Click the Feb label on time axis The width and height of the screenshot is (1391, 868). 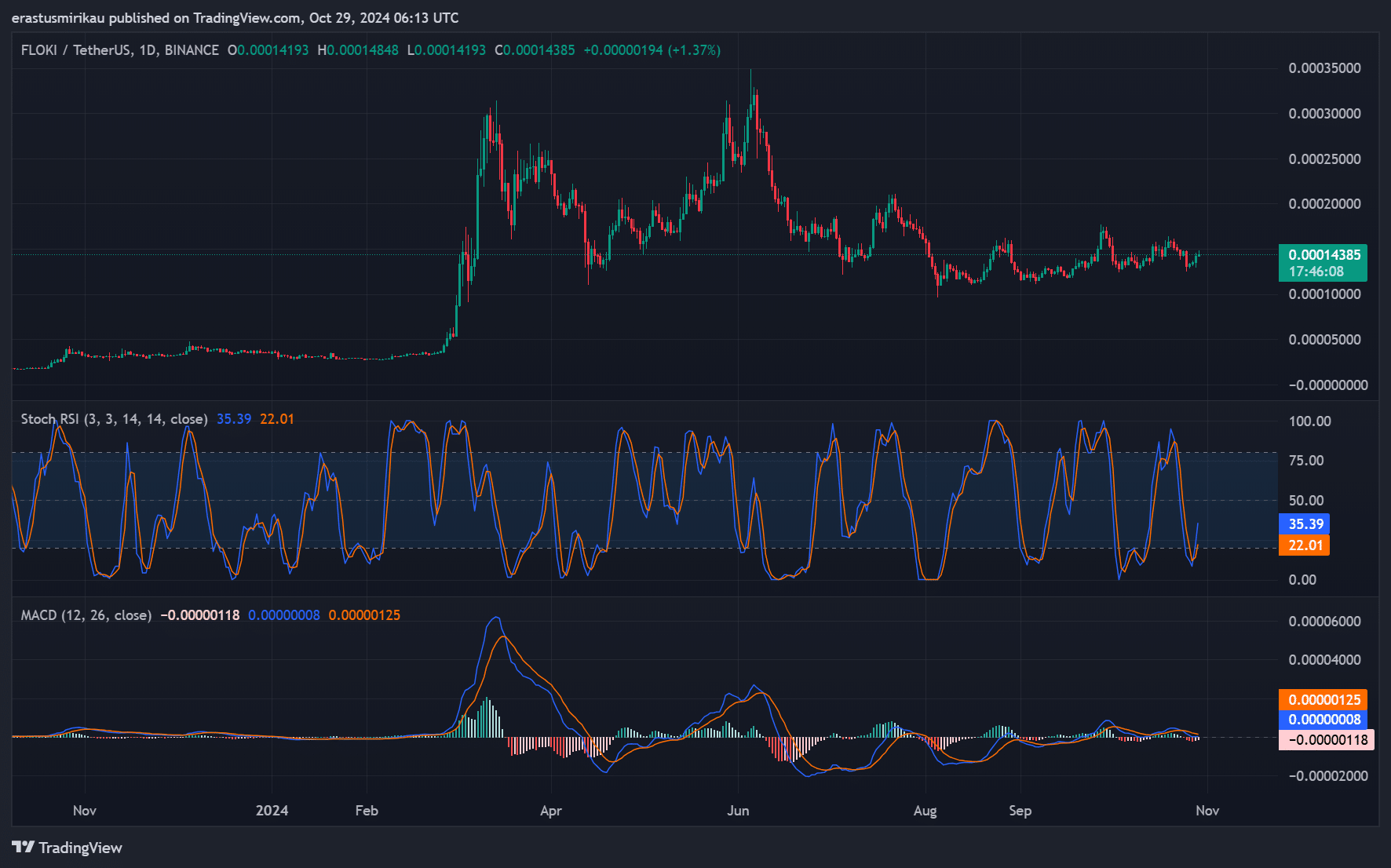coord(367,811)
